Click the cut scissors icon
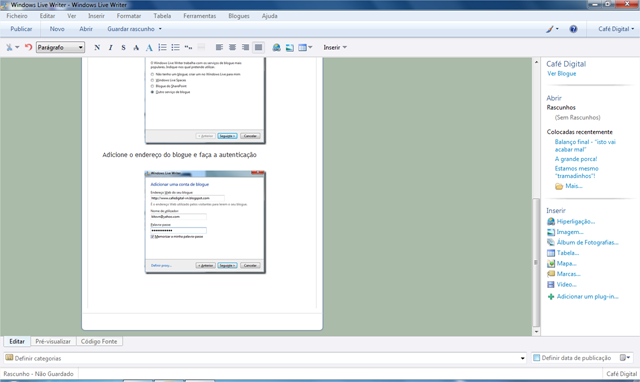This screenshot has width=640, height=382. 9,47
